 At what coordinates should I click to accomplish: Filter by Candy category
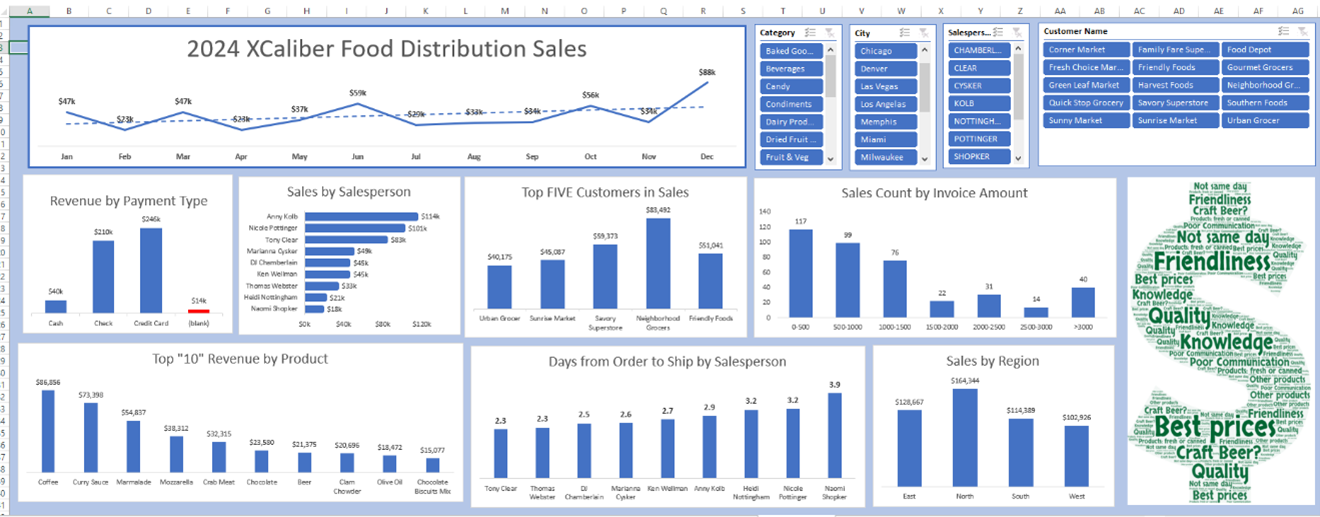[791, 87]
